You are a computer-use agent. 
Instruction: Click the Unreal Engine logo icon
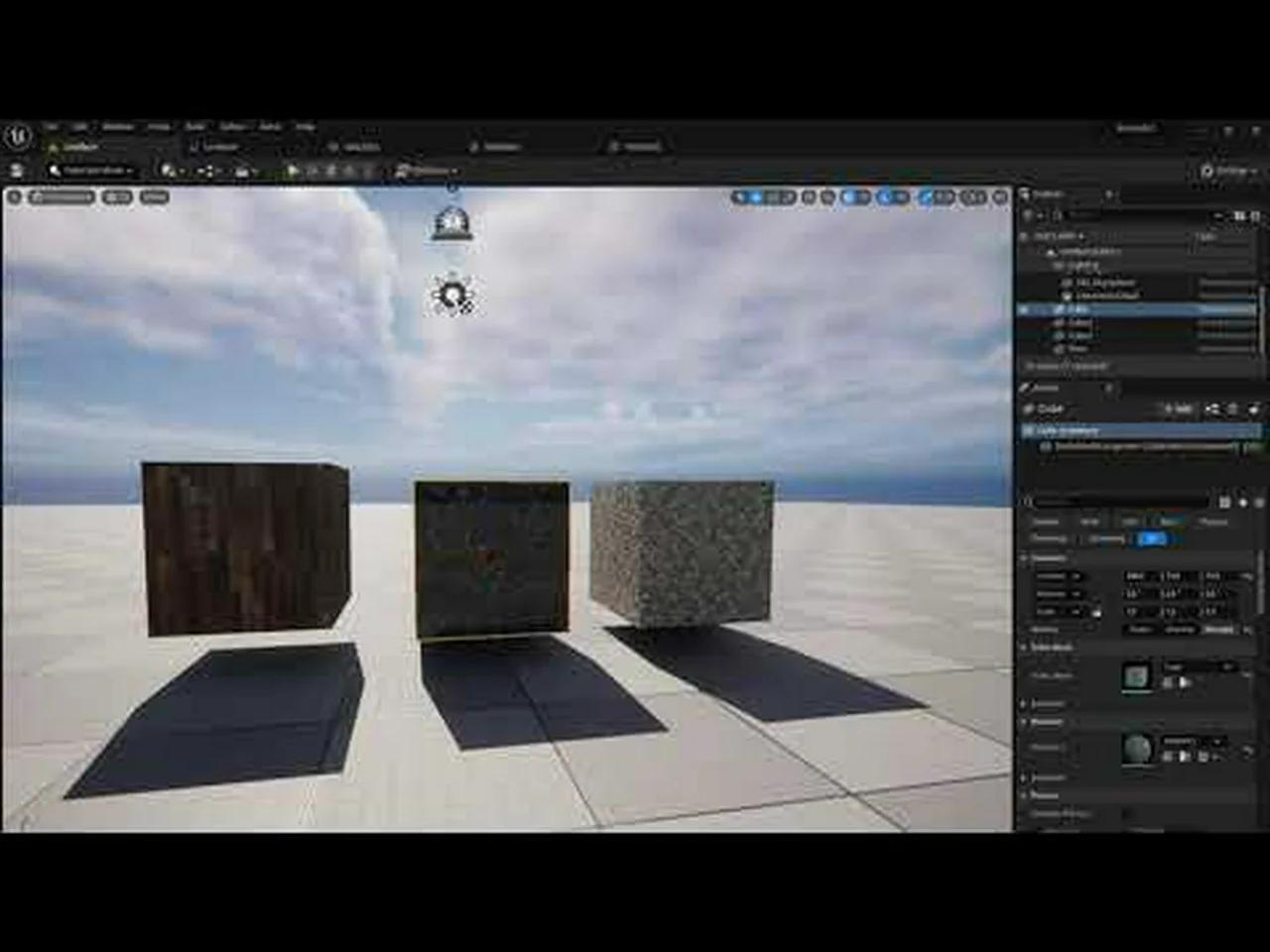(x=17, y=136)
